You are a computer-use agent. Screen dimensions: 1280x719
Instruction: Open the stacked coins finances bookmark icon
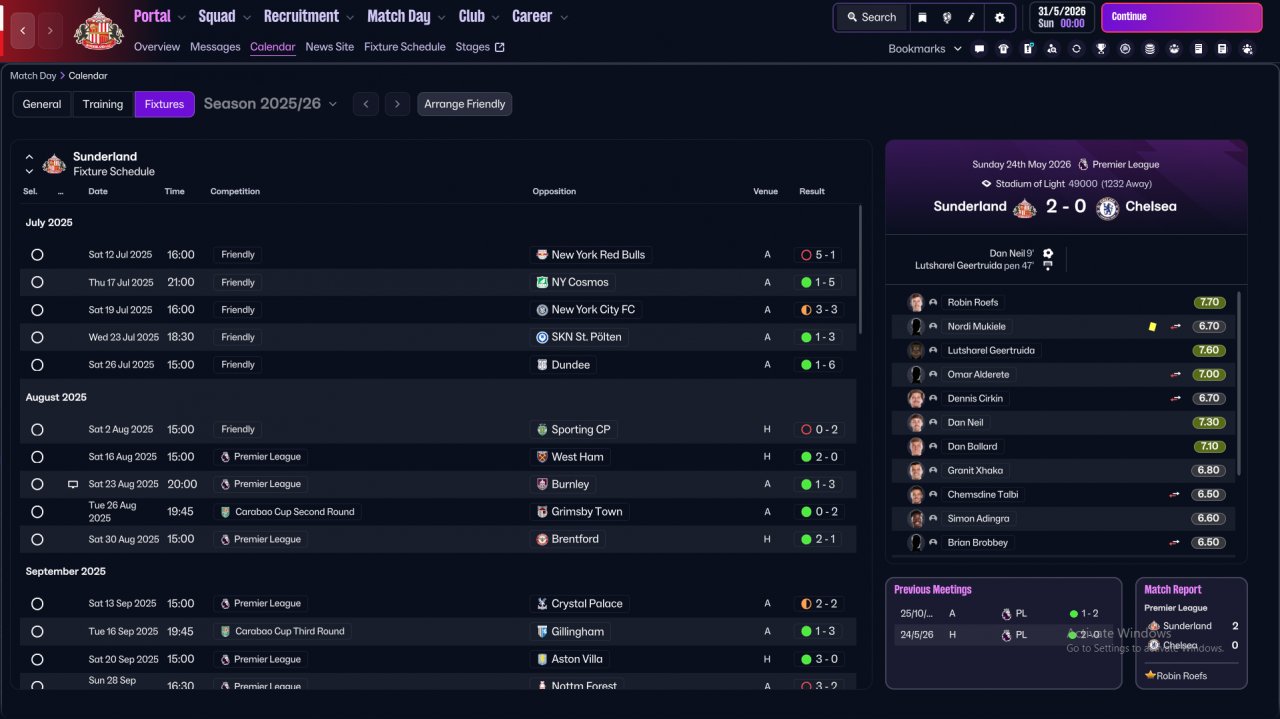click(1149, 48)
